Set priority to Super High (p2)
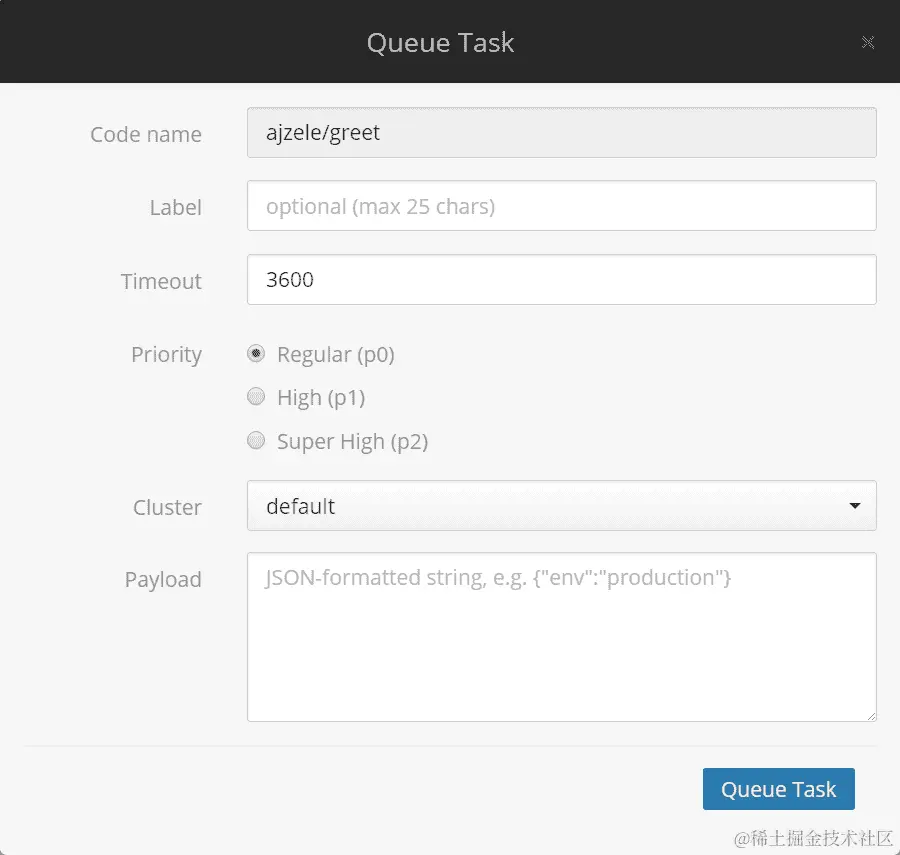 coord(256,440)
